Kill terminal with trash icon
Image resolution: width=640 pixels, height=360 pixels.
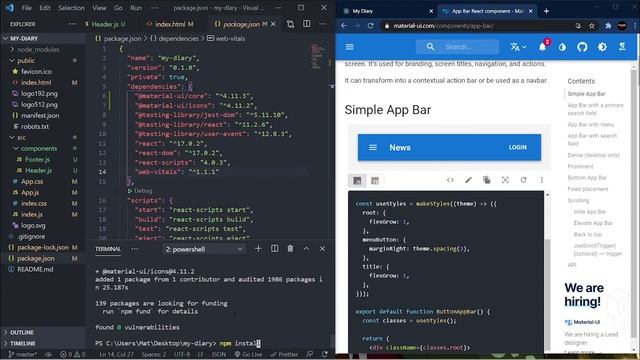click(290, 249)
